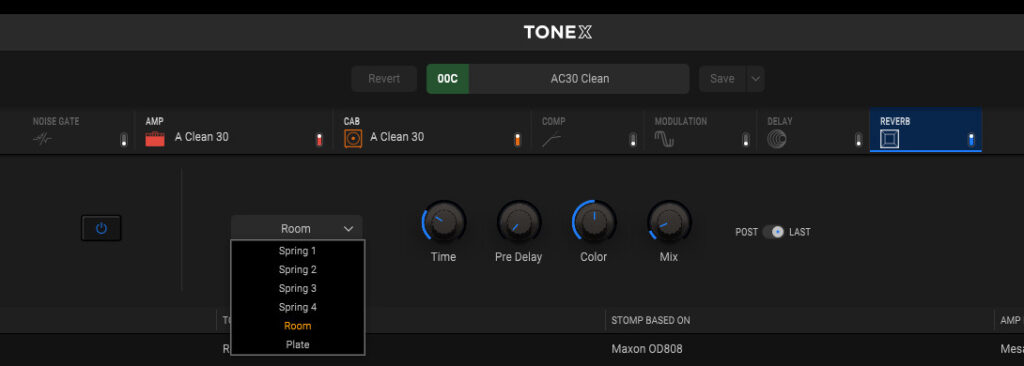Toggle the Cab section switch
This screenshot has width=1024, height=366.
[x=517, y=140]
